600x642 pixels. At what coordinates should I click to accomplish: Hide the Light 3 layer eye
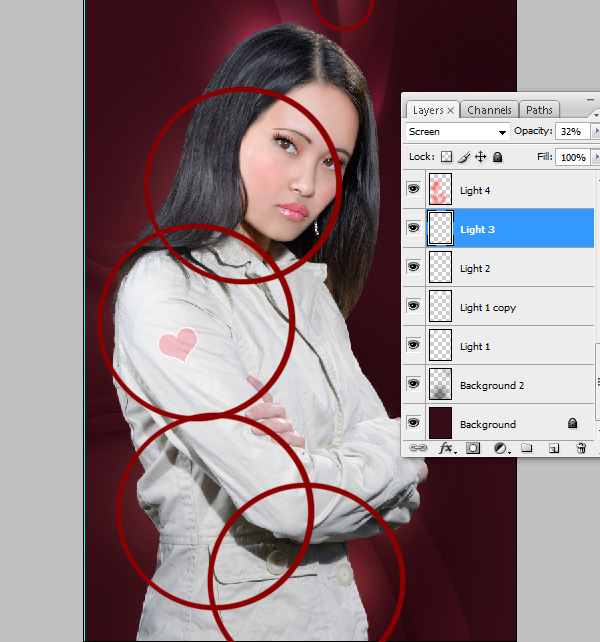pyautogui.click(x=413, y=228)
